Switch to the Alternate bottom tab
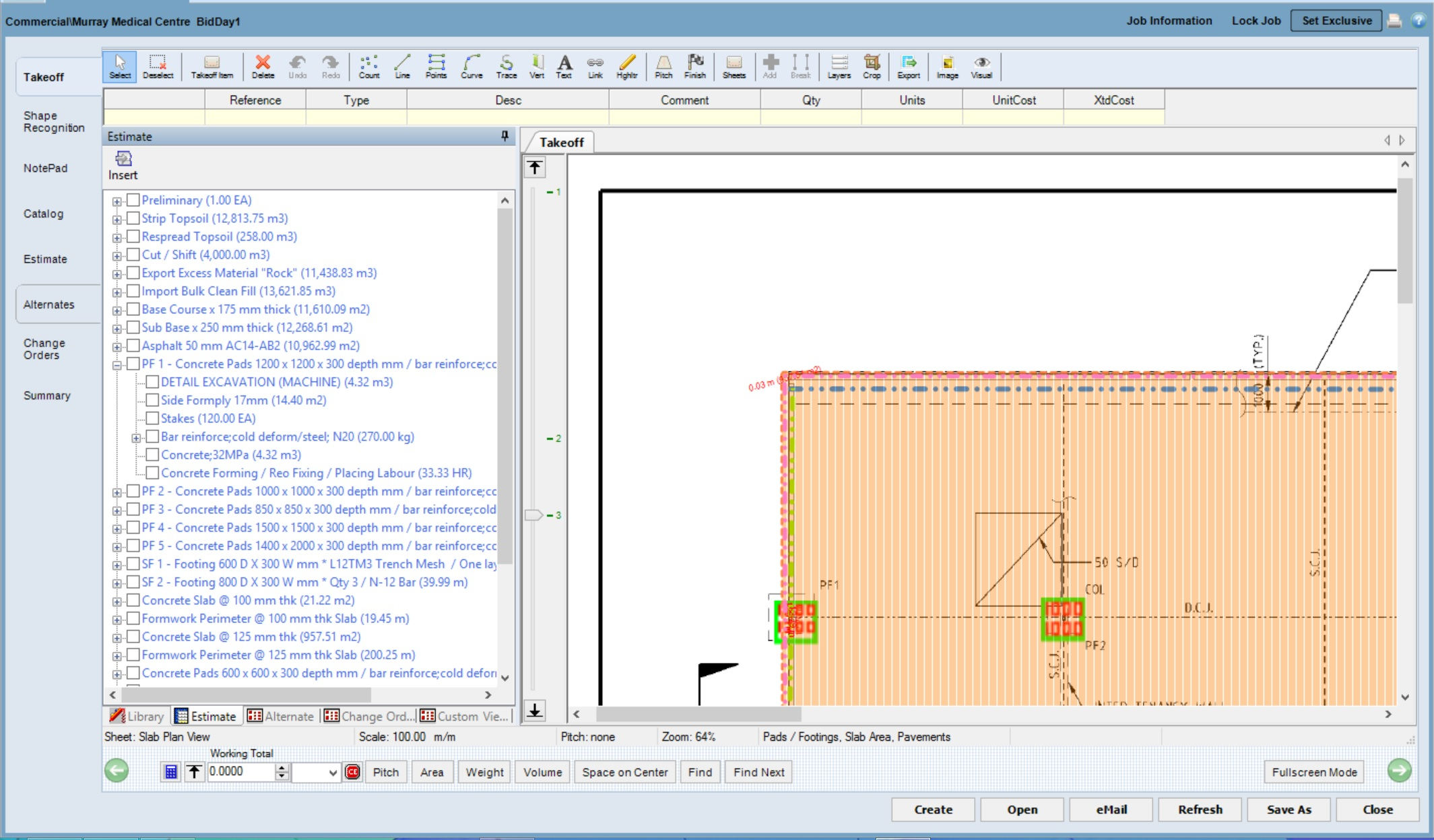This screenshot has height=840, width=1434. click(x=281, y=716)
